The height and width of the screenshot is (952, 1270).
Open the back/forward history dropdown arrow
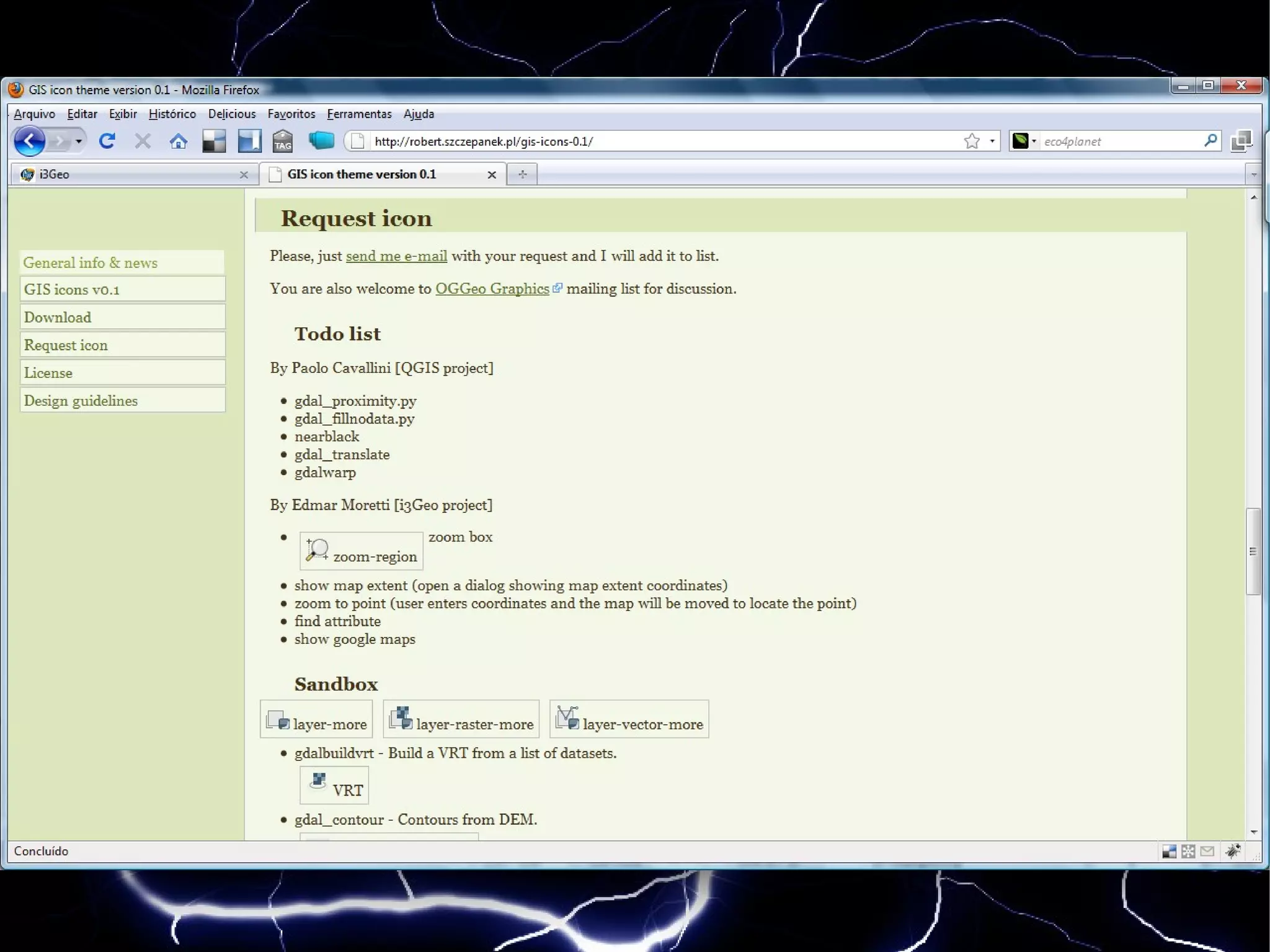79,141
